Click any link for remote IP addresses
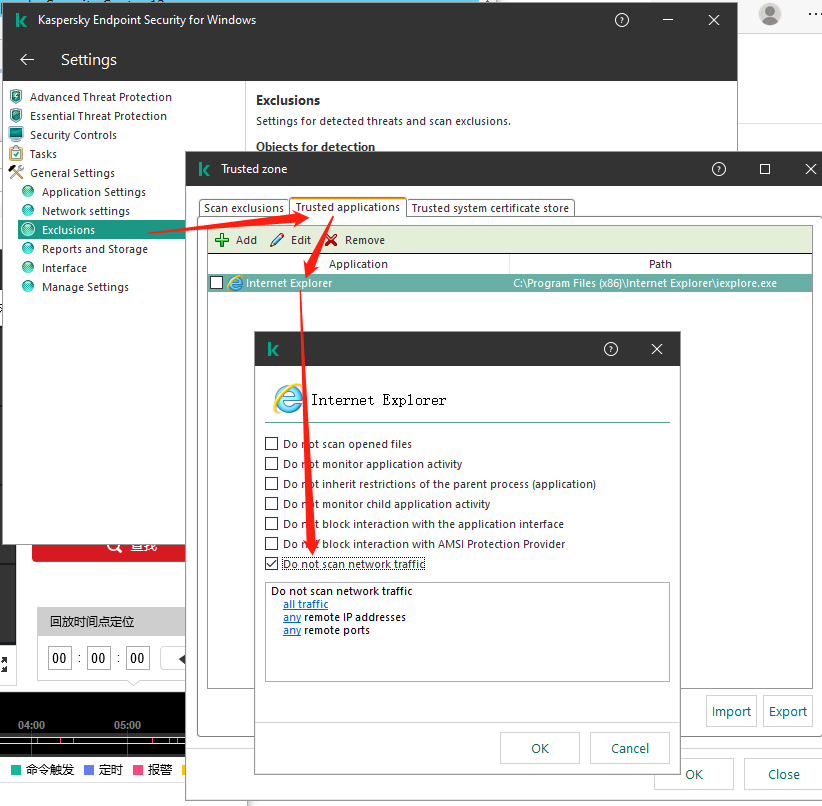Screen dimensions: 822x806 pos(292,617)
